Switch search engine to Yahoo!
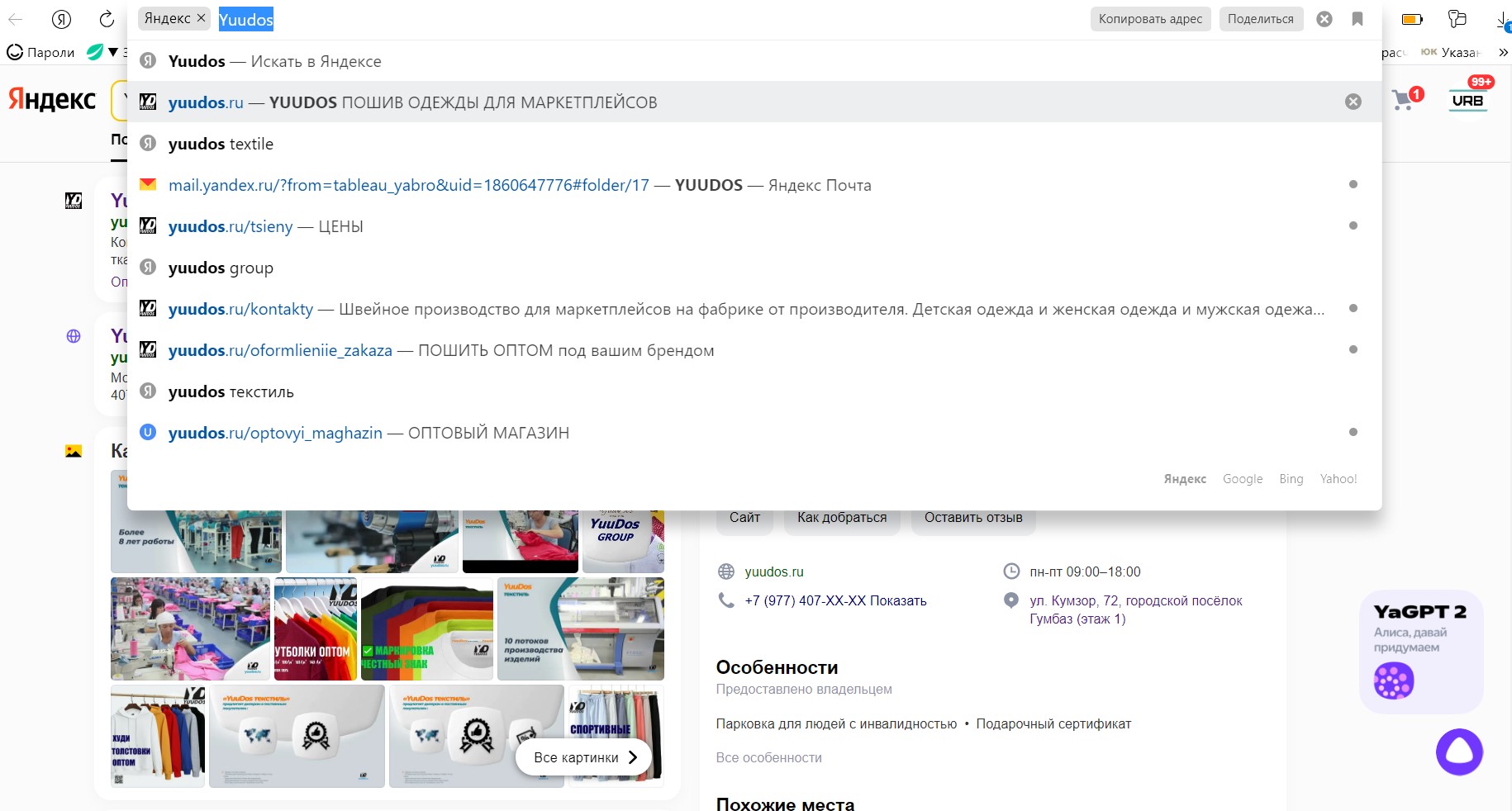 click(x=1338, y=479)
